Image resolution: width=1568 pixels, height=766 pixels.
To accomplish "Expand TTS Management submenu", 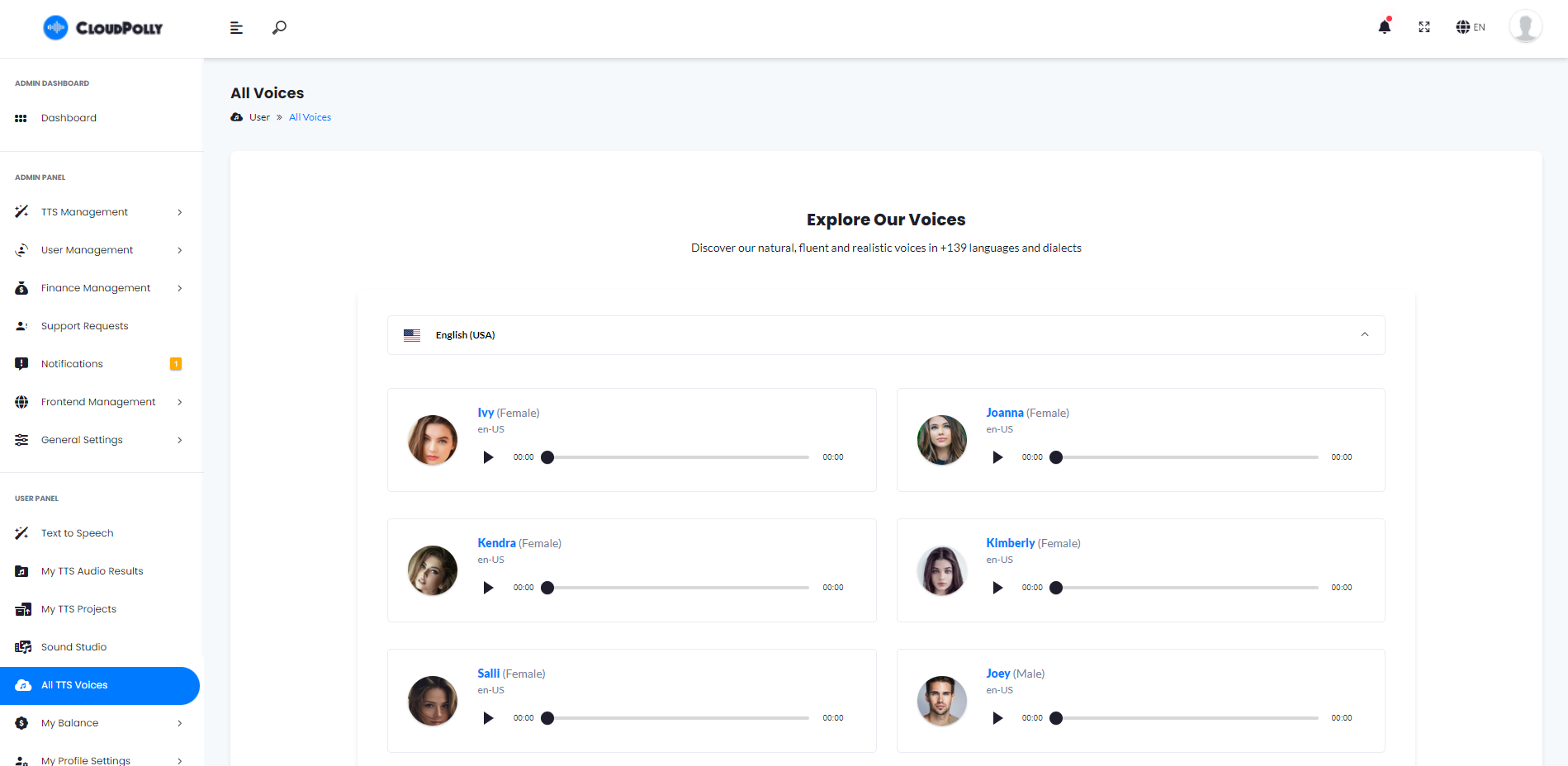I will [179, 212].
